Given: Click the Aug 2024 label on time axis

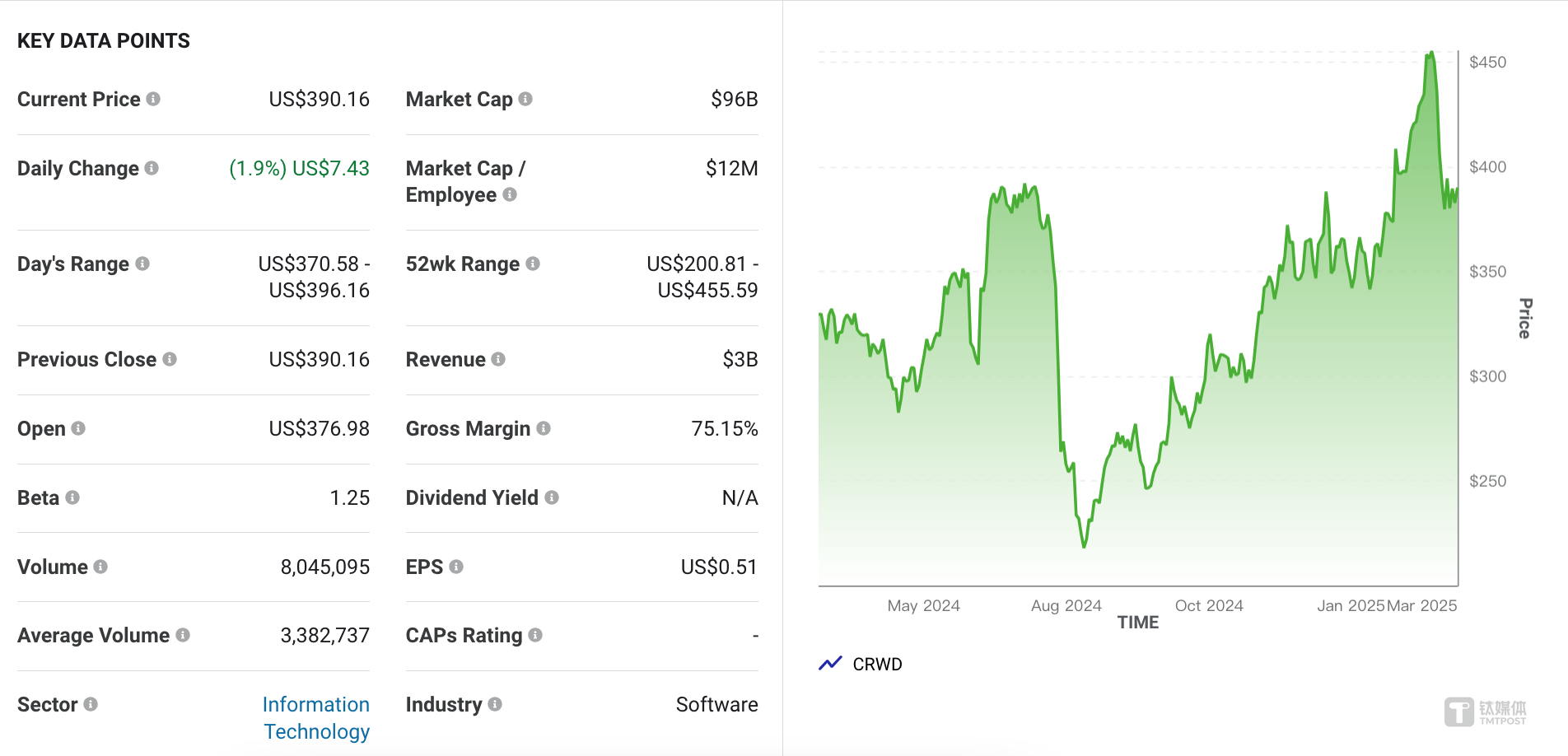Looking at the screenshot, I should (1066, 605).
